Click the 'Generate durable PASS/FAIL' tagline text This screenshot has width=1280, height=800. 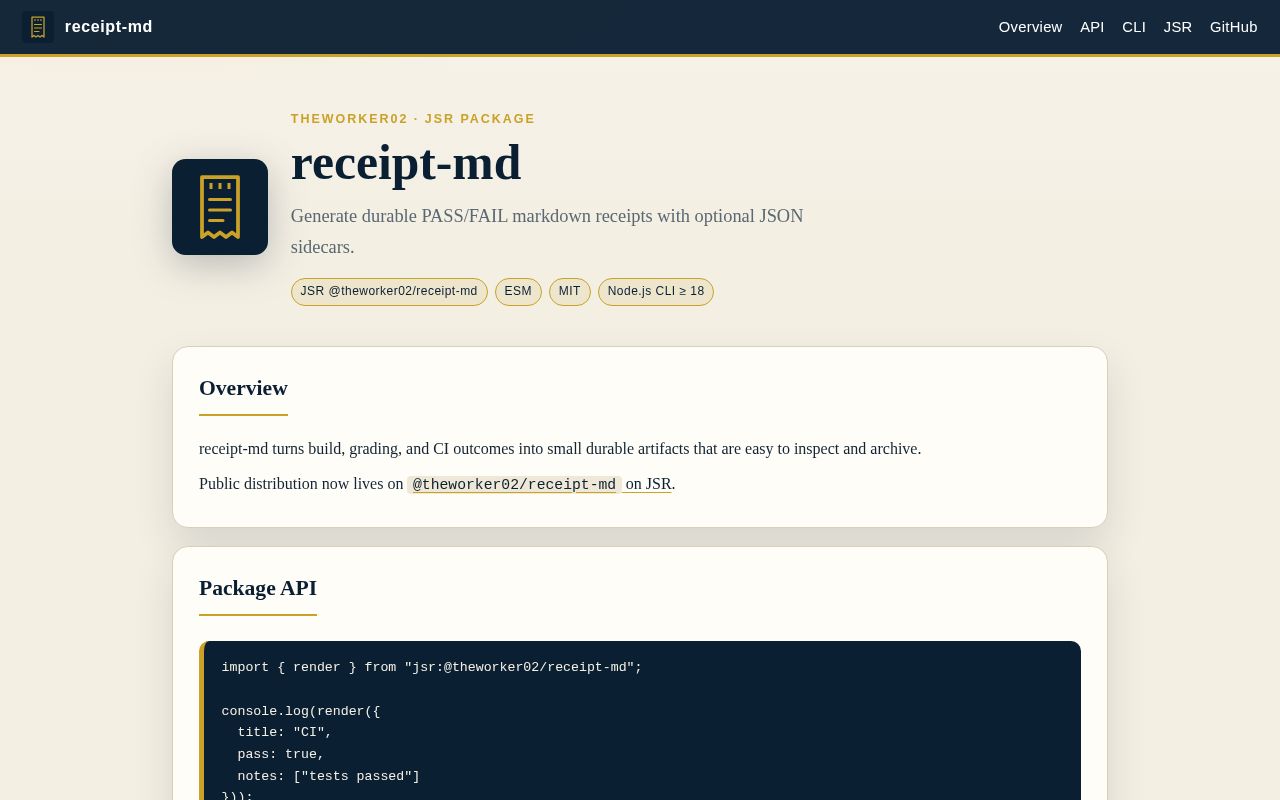547,231
